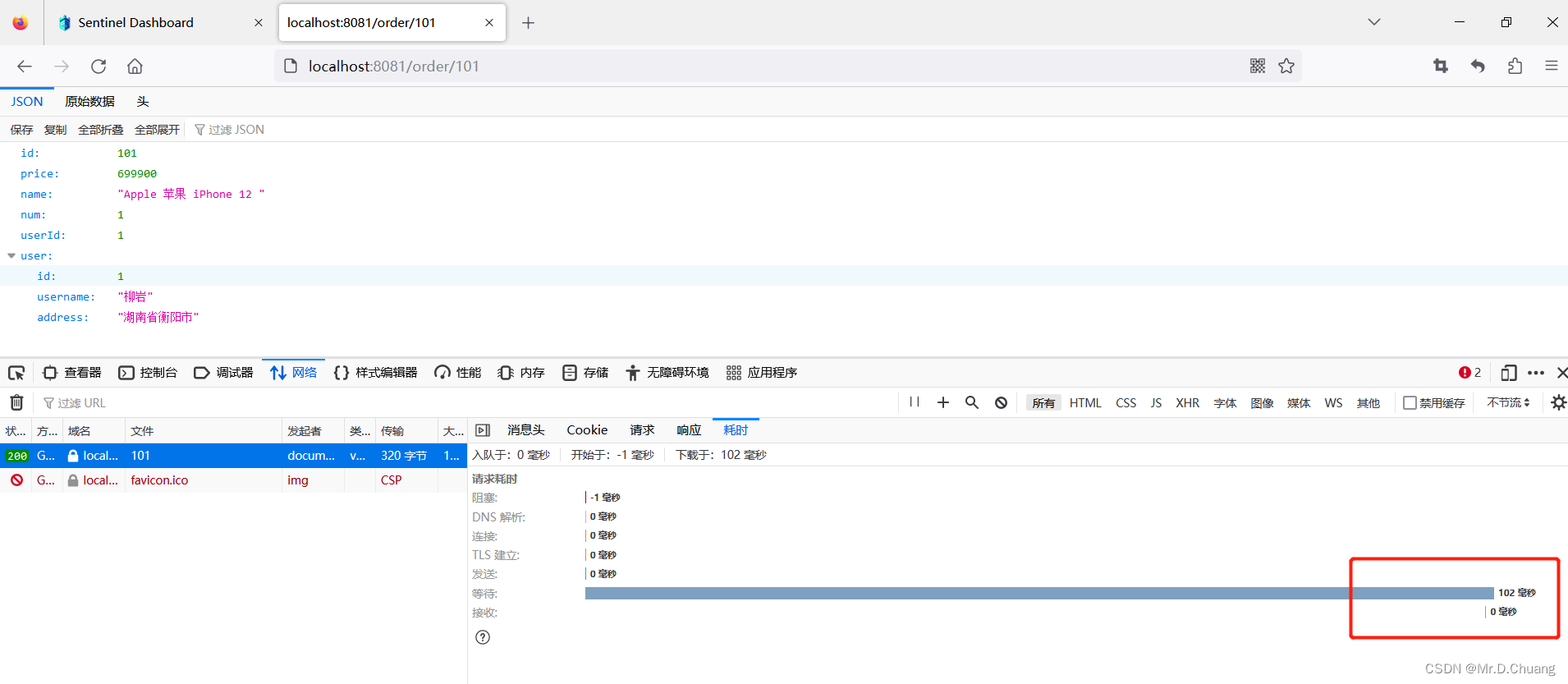Open the 内存 memory tab
Image resolution: width=1568 pixels, height=684 pixels.
[x=521, y=373]
